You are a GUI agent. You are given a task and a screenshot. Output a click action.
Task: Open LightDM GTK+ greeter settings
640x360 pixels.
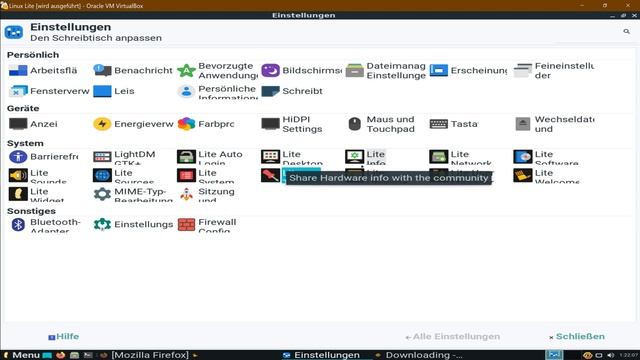coord(124,157)
